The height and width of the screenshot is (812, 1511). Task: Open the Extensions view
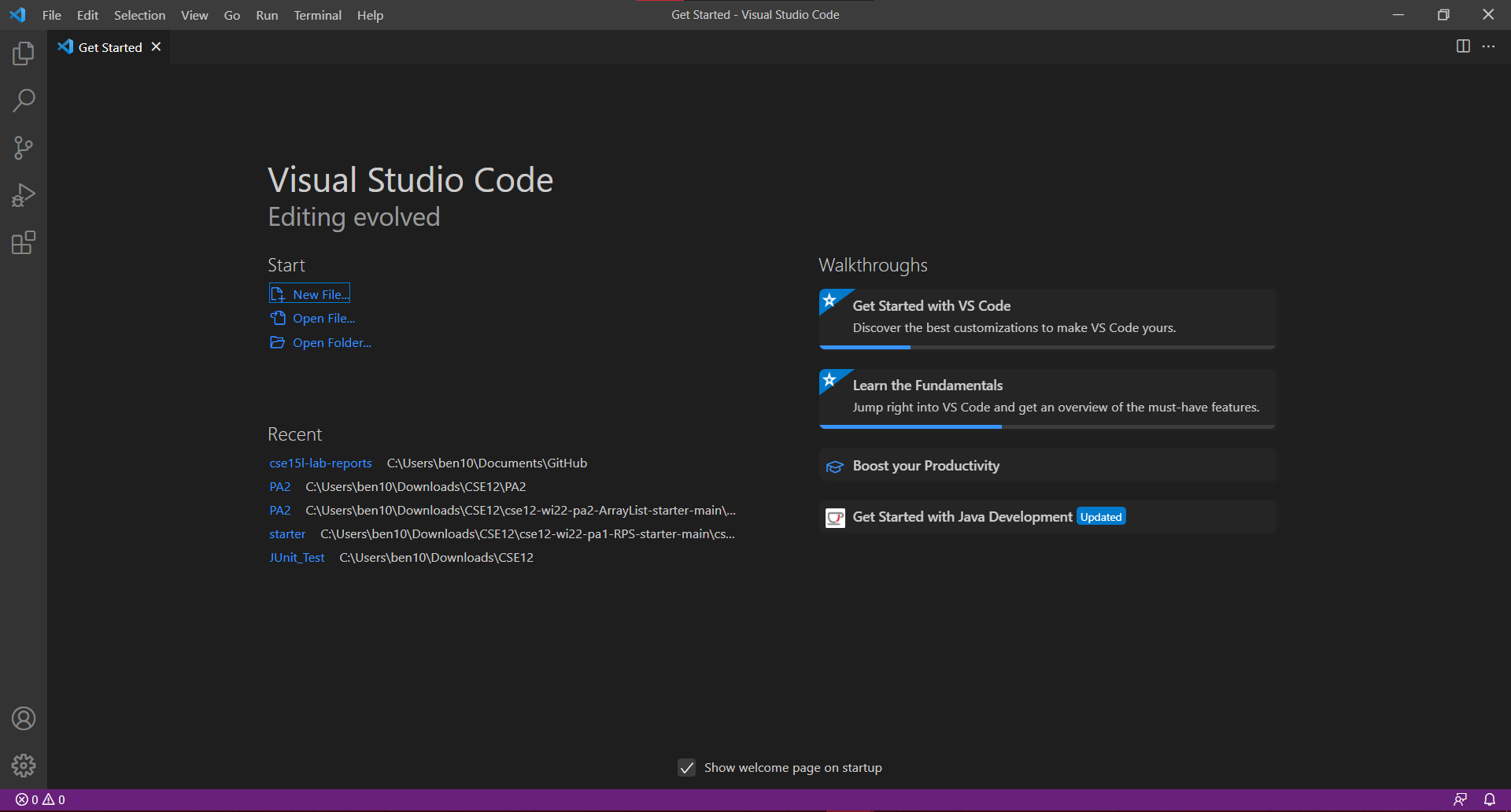[24, 242]
